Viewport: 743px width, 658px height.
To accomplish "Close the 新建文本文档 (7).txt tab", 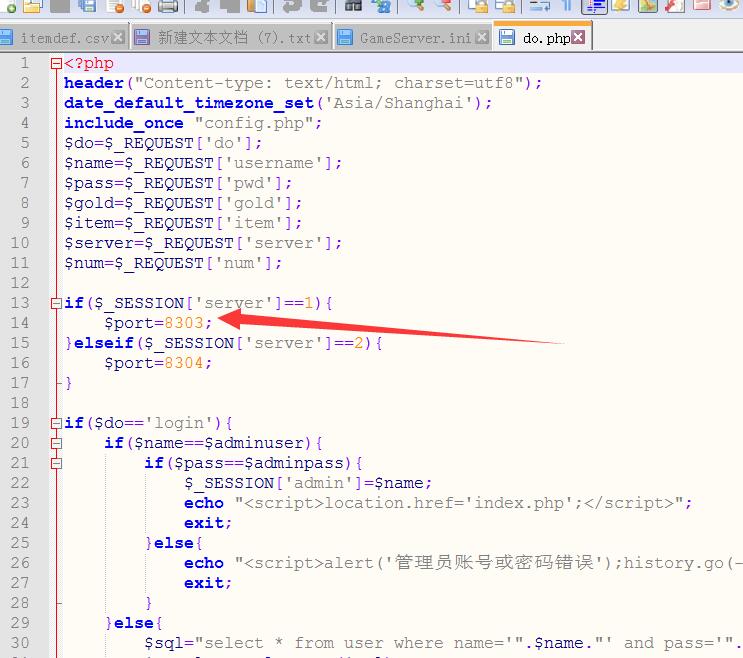I will tap(321, 37).
